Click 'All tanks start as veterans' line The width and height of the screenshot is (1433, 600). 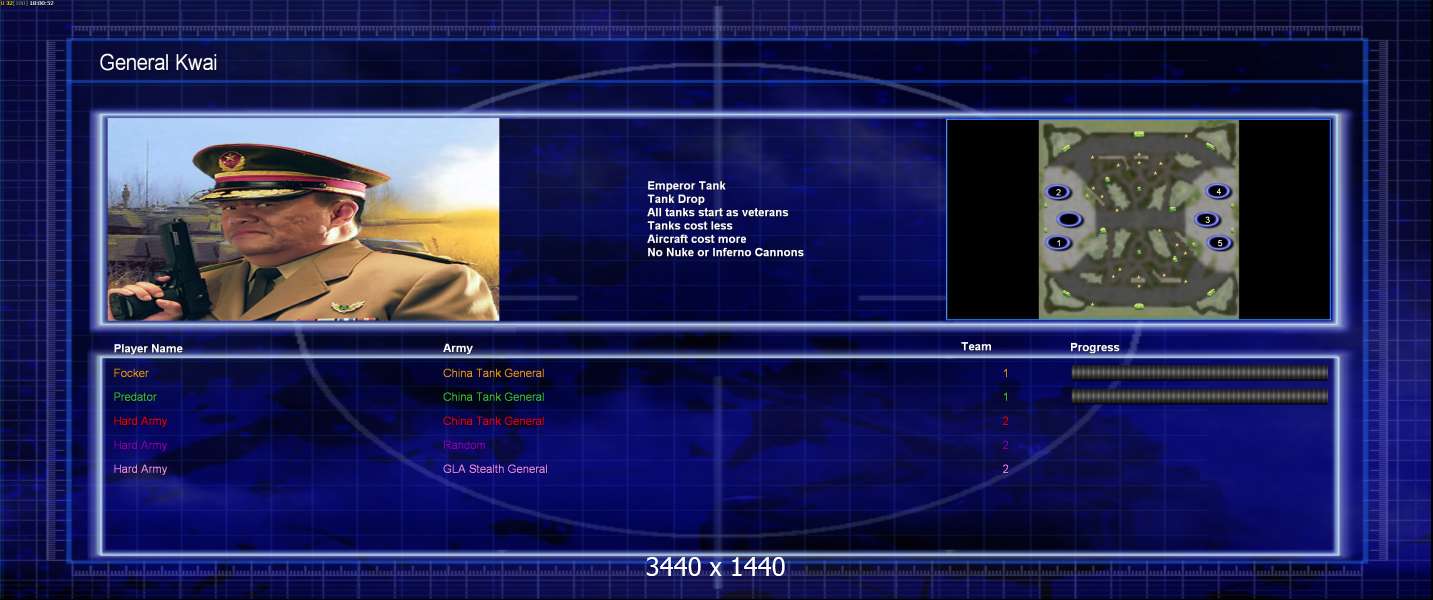coord(718,213)
